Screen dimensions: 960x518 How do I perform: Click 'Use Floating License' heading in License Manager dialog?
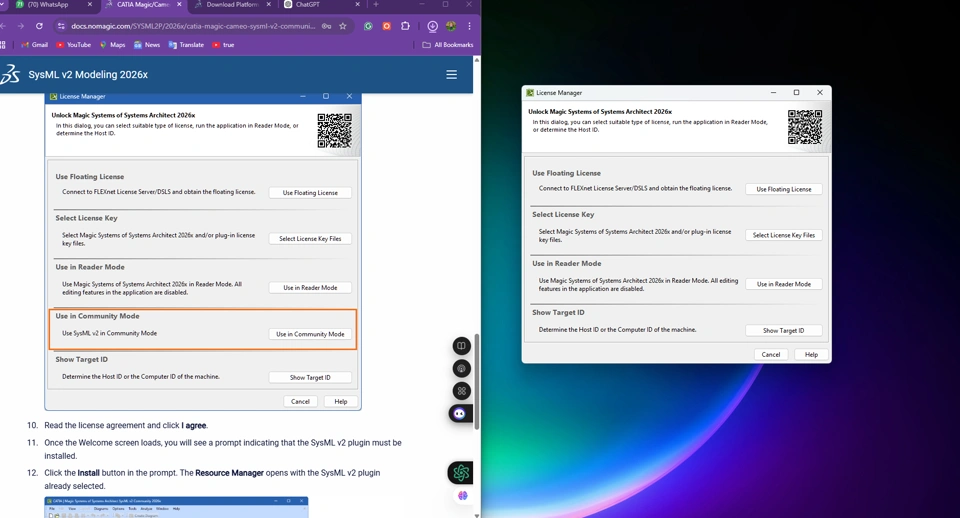(x=566, y=173)
